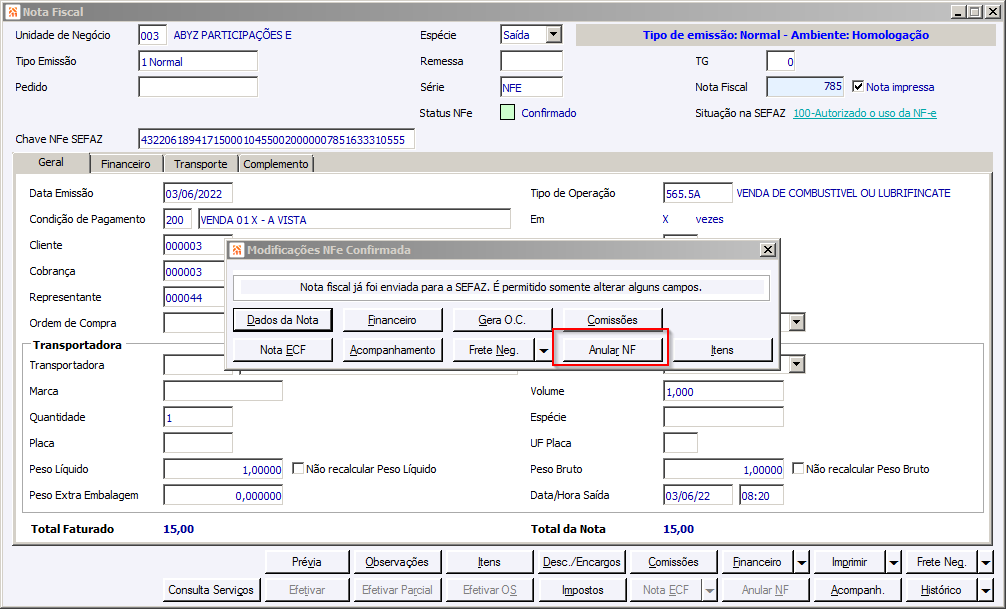
Task: Open the dropdown beside Ordem de Compra row
Action: (x=797, y=322)
